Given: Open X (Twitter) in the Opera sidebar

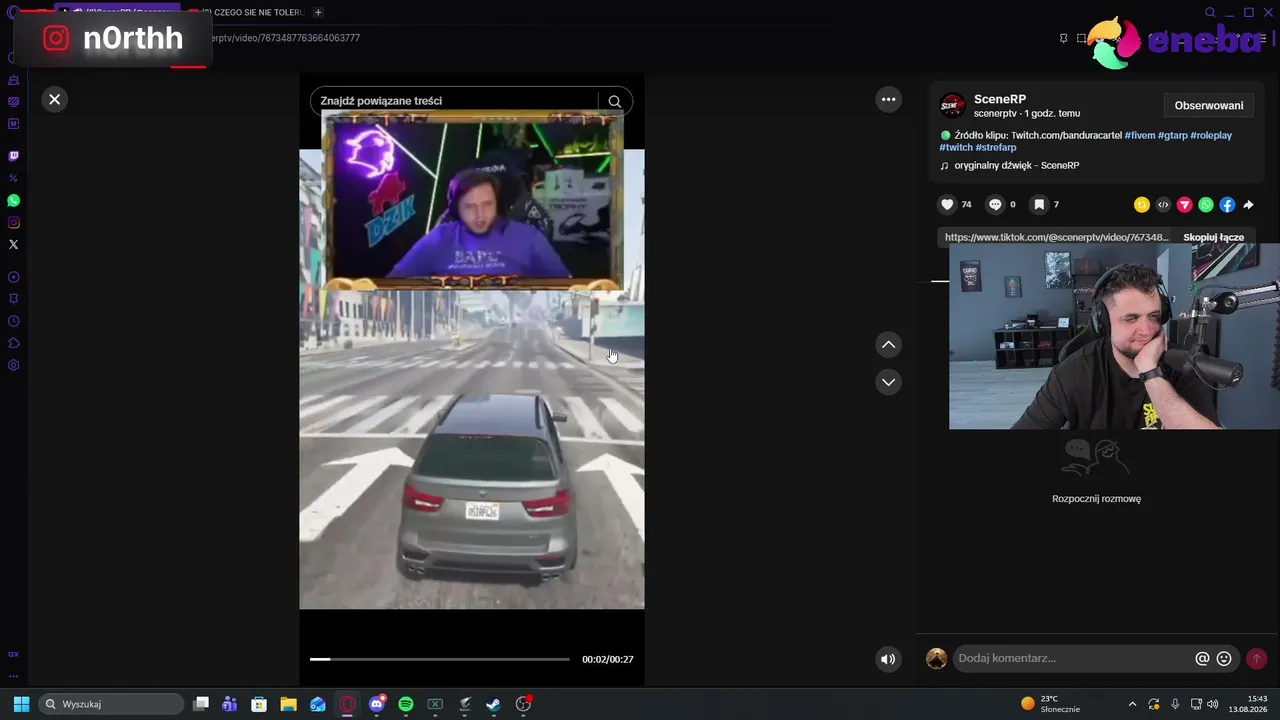Looking at the screenshot, I should point(14,244).
